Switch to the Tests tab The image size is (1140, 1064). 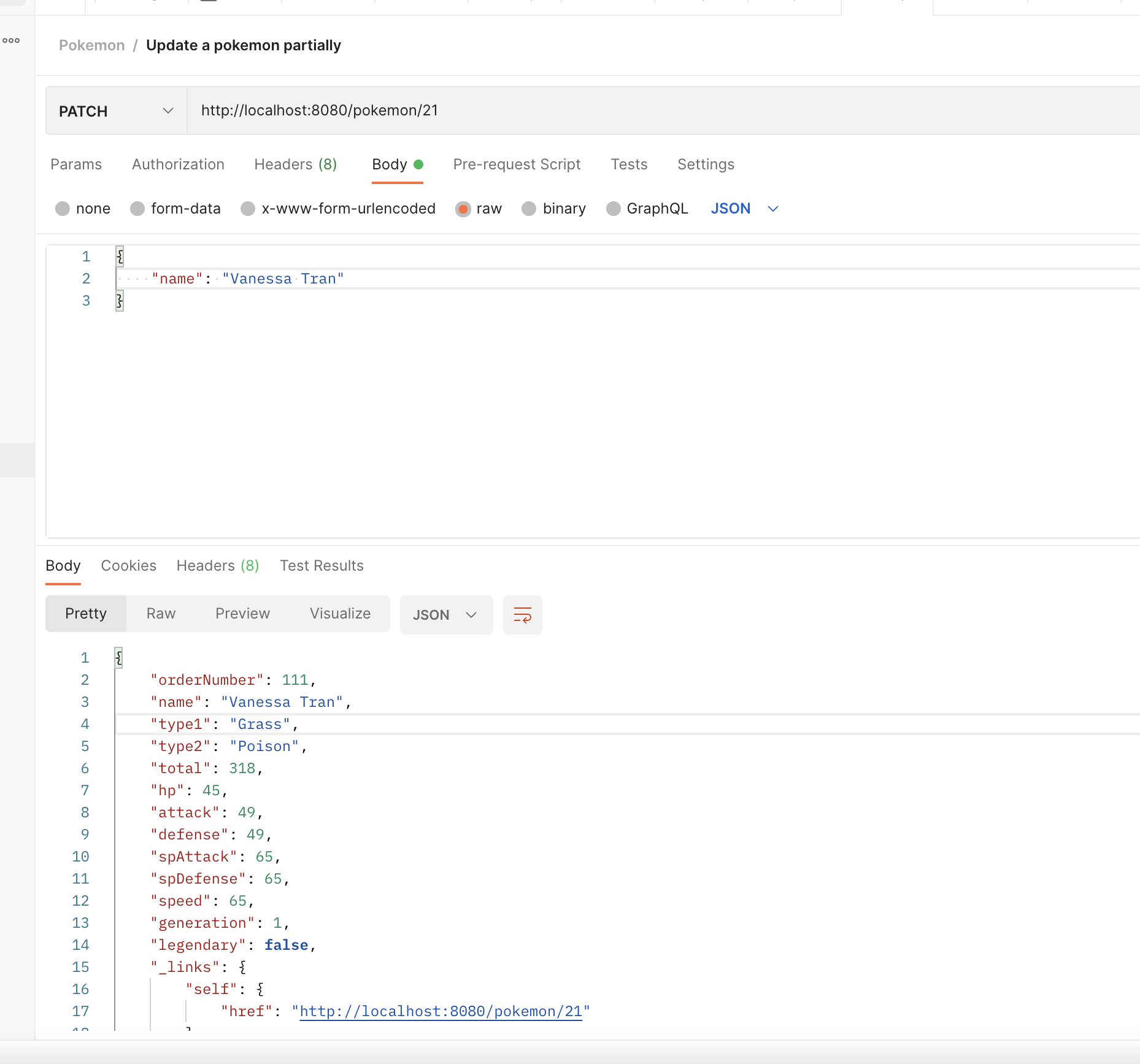(x=629, y=164)
